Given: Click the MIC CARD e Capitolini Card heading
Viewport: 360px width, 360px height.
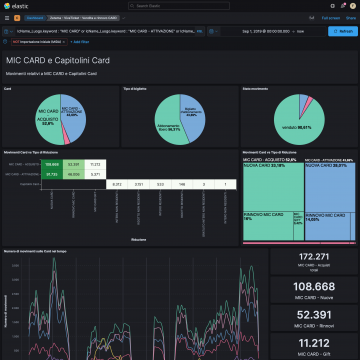Looking at the screenshot, I should 58,60.
